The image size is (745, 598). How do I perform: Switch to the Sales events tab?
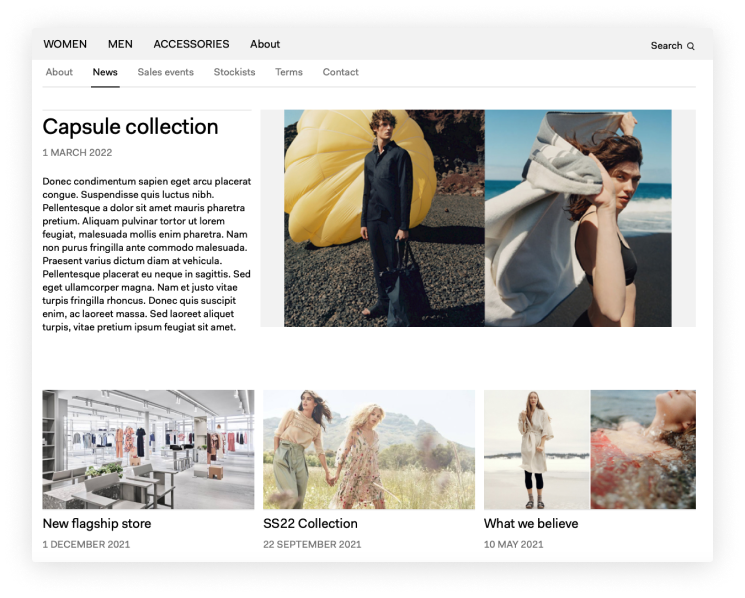(166, 72)
